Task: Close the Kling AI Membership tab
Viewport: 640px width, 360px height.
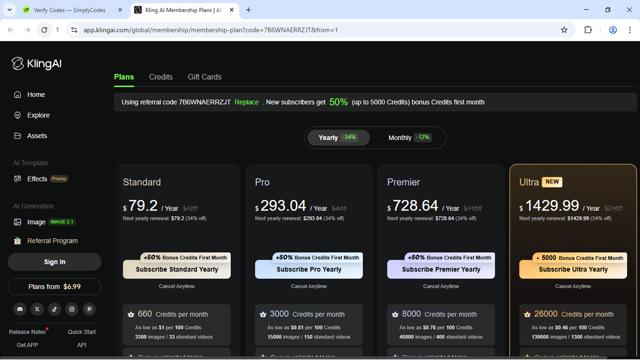Action: pyautogui.click(x=231, y=10)
